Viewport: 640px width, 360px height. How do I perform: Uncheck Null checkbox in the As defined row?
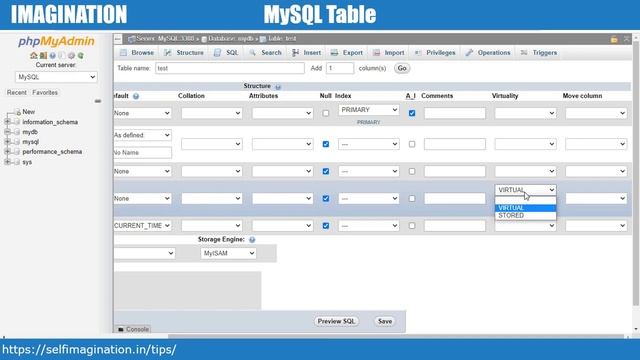pos(326,144)
